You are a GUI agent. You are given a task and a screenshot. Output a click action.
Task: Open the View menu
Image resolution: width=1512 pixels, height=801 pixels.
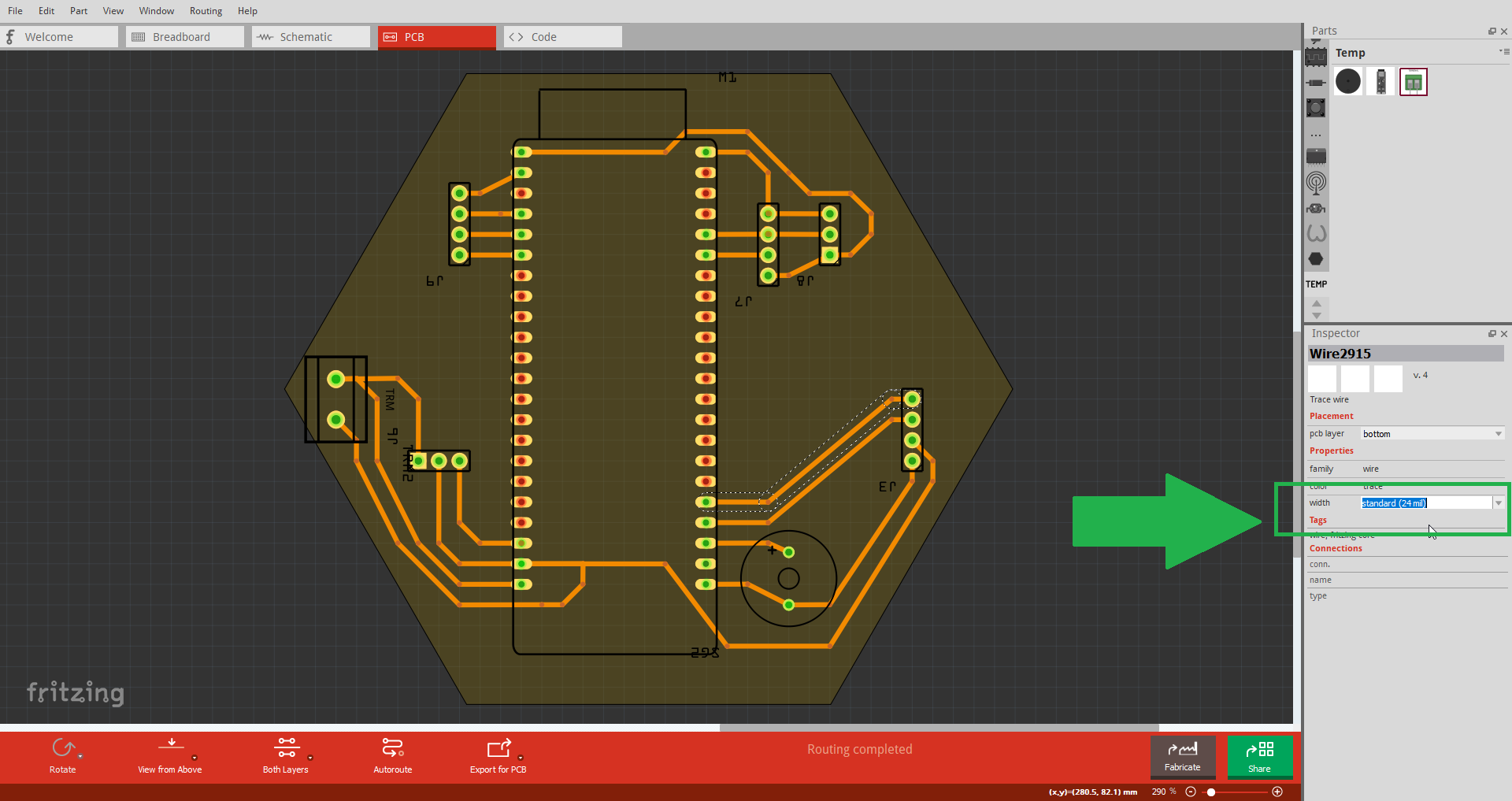click(x=113, y=11)
